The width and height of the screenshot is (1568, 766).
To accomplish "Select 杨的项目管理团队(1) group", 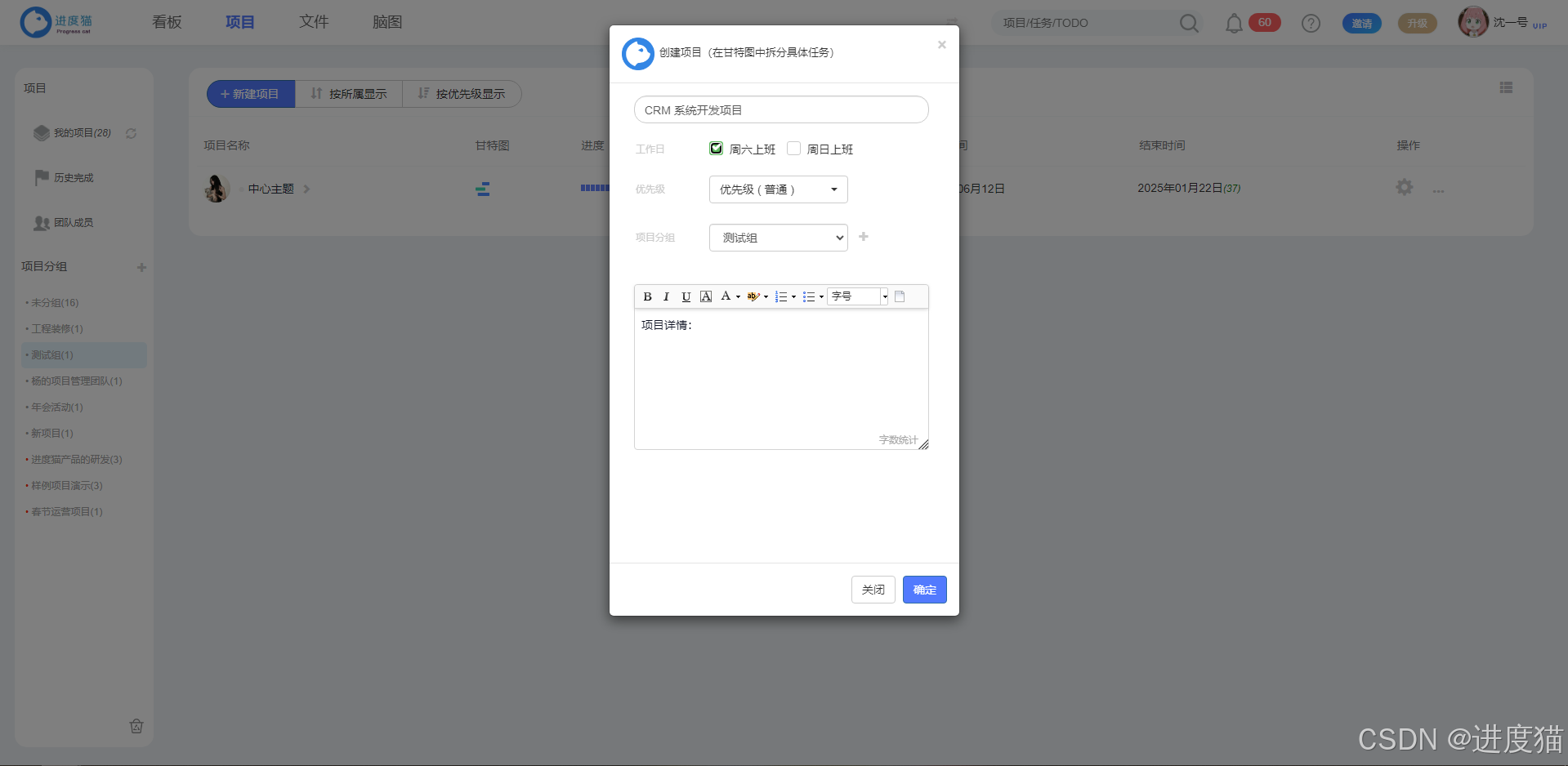I will pyautogui.click(x=76, y=381).
